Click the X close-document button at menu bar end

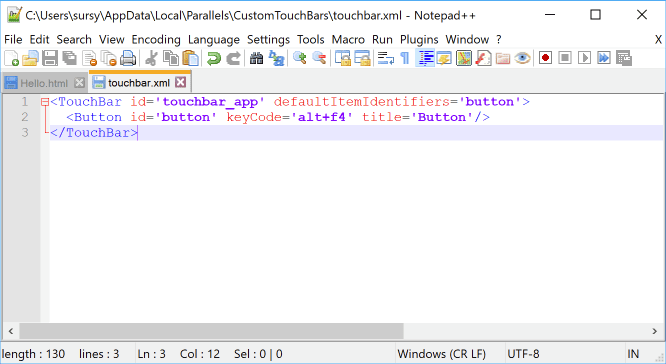pos(658,40)
